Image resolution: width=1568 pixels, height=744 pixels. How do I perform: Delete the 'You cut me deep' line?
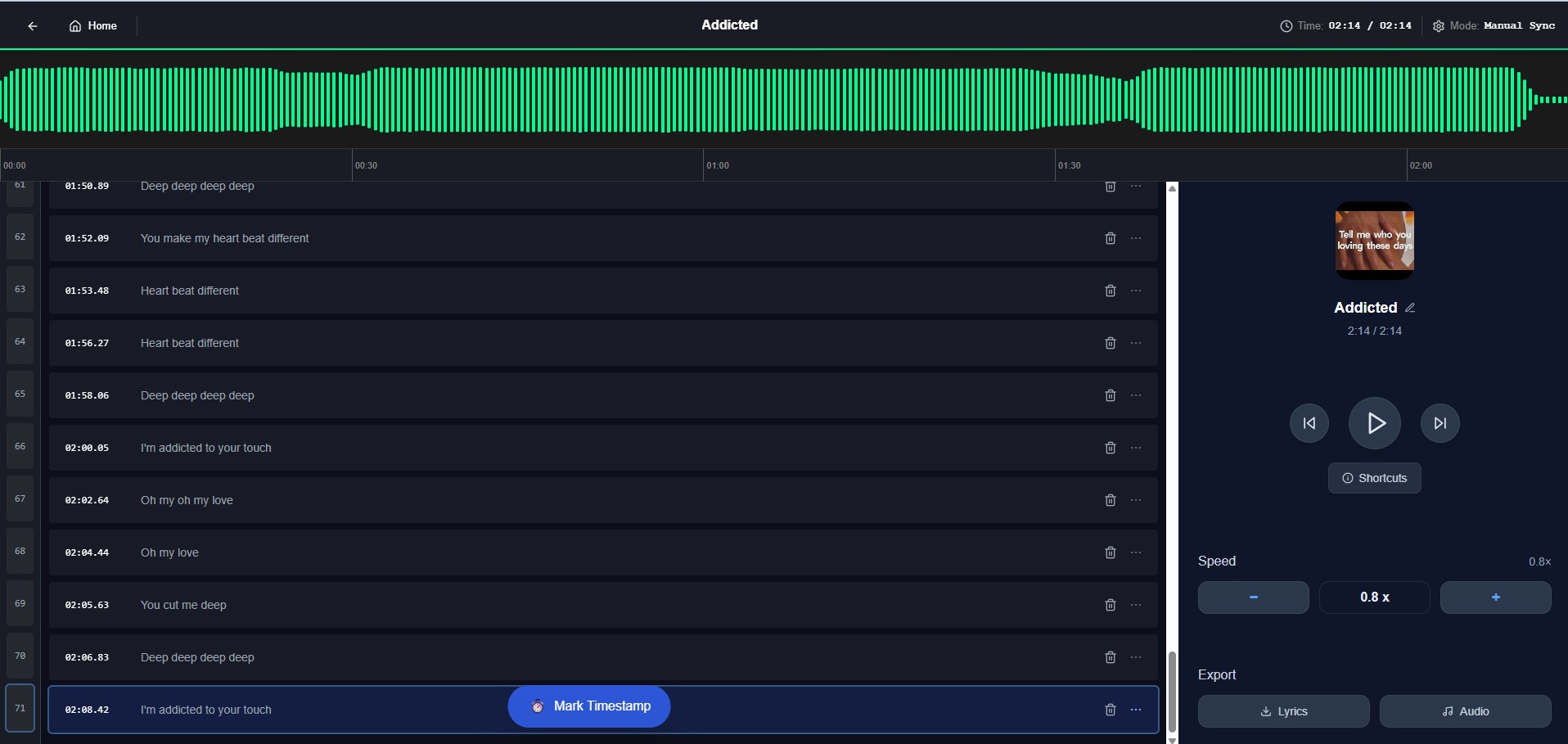tap(1110, 605)
